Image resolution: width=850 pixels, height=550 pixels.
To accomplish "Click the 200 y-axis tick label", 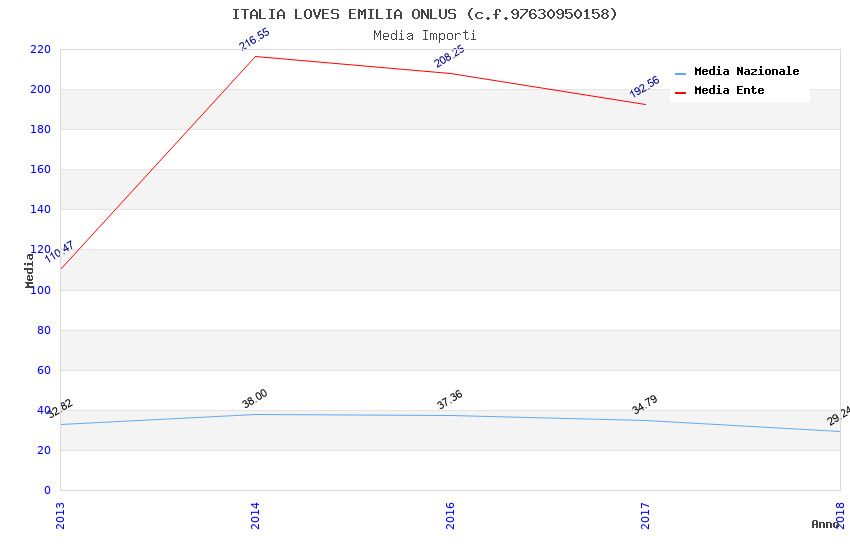I will click(x=40, y=89).
